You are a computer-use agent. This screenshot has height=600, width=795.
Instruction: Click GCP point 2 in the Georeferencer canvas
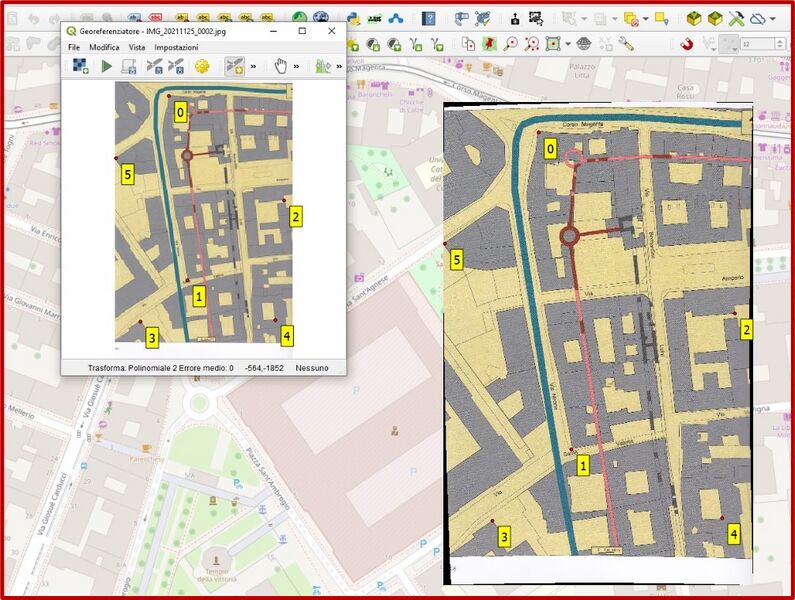click(x=285, y=201)
